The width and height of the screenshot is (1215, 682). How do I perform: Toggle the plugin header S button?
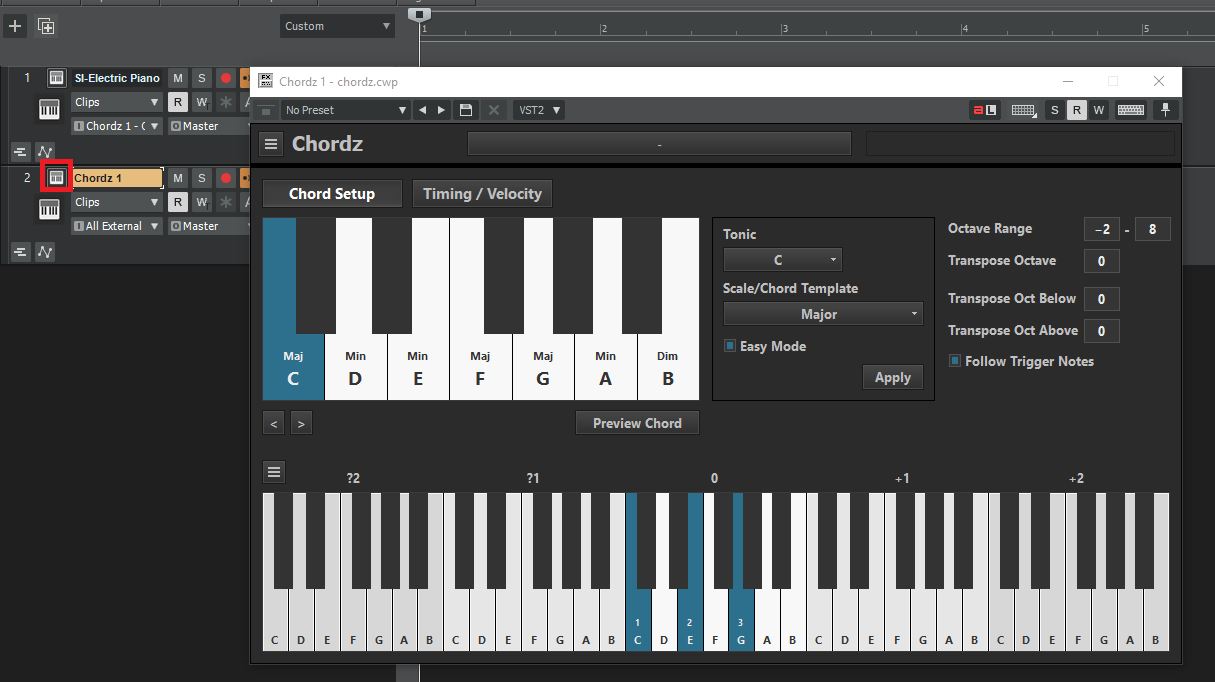1054,110
